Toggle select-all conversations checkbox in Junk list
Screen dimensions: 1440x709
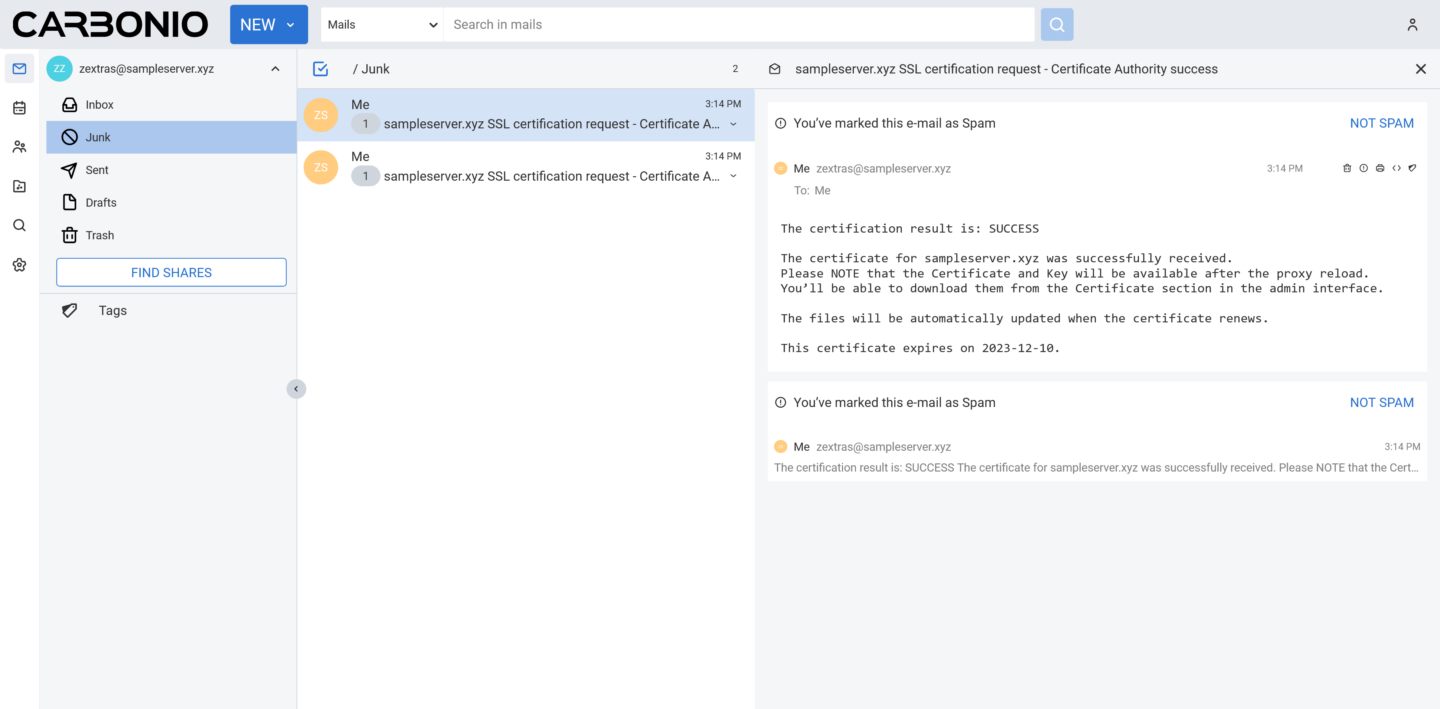point(320,68)
